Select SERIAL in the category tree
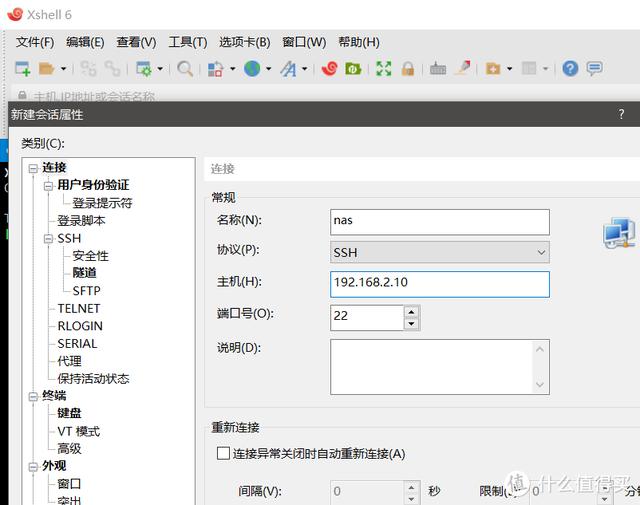 (x=77, y=343)
